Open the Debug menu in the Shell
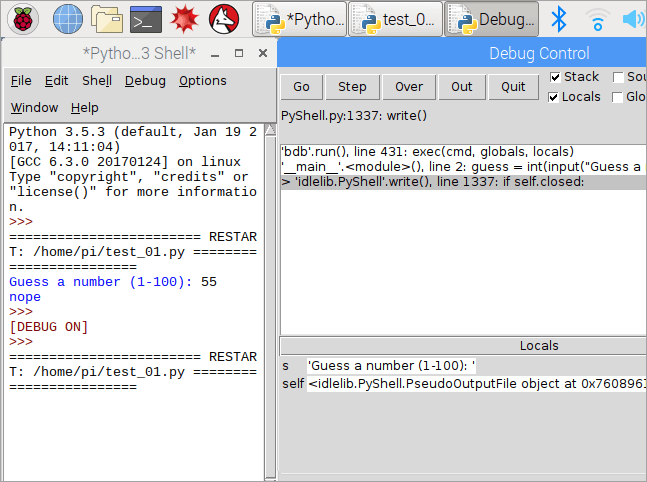The height and width of the screenshot is (482, 647). click(145, 81)
